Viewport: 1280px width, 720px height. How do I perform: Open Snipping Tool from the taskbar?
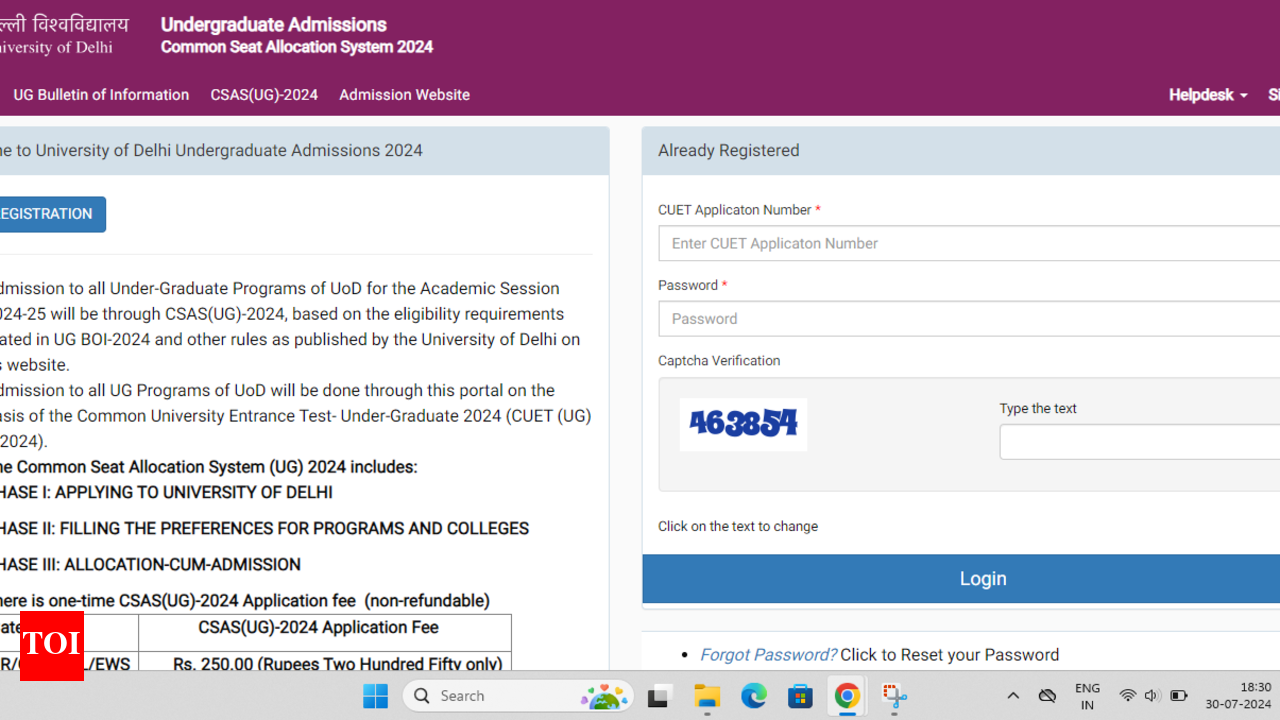tap(894, 696)
